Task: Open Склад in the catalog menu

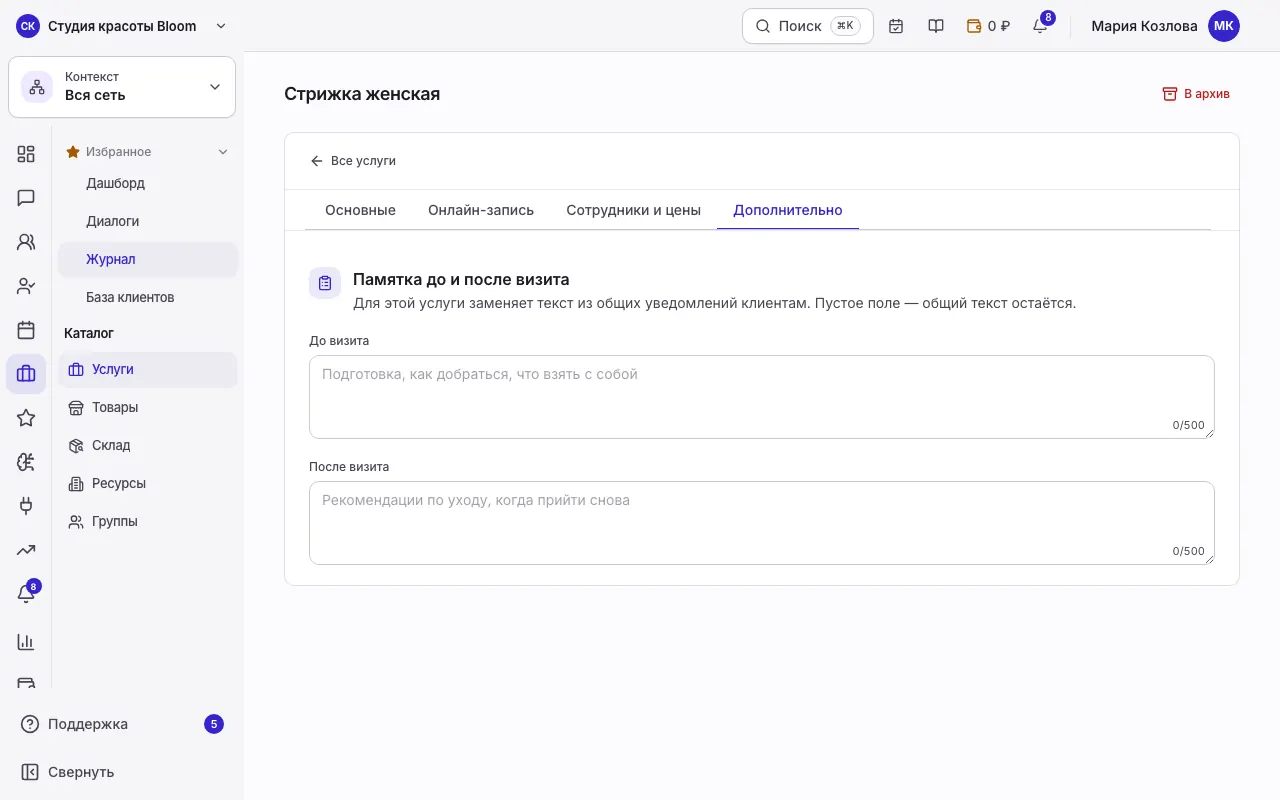Action: coord(148,445)
